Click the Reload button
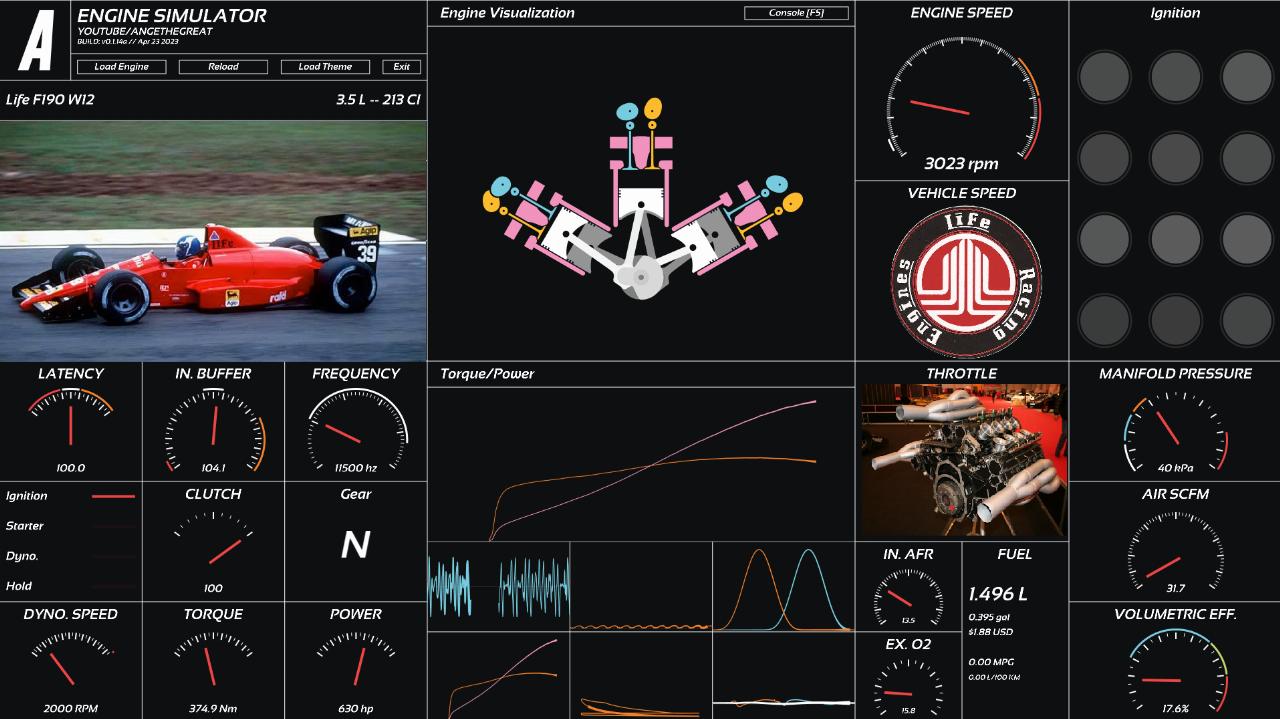The image size is (1280, 719). click(x=223, y=67)
